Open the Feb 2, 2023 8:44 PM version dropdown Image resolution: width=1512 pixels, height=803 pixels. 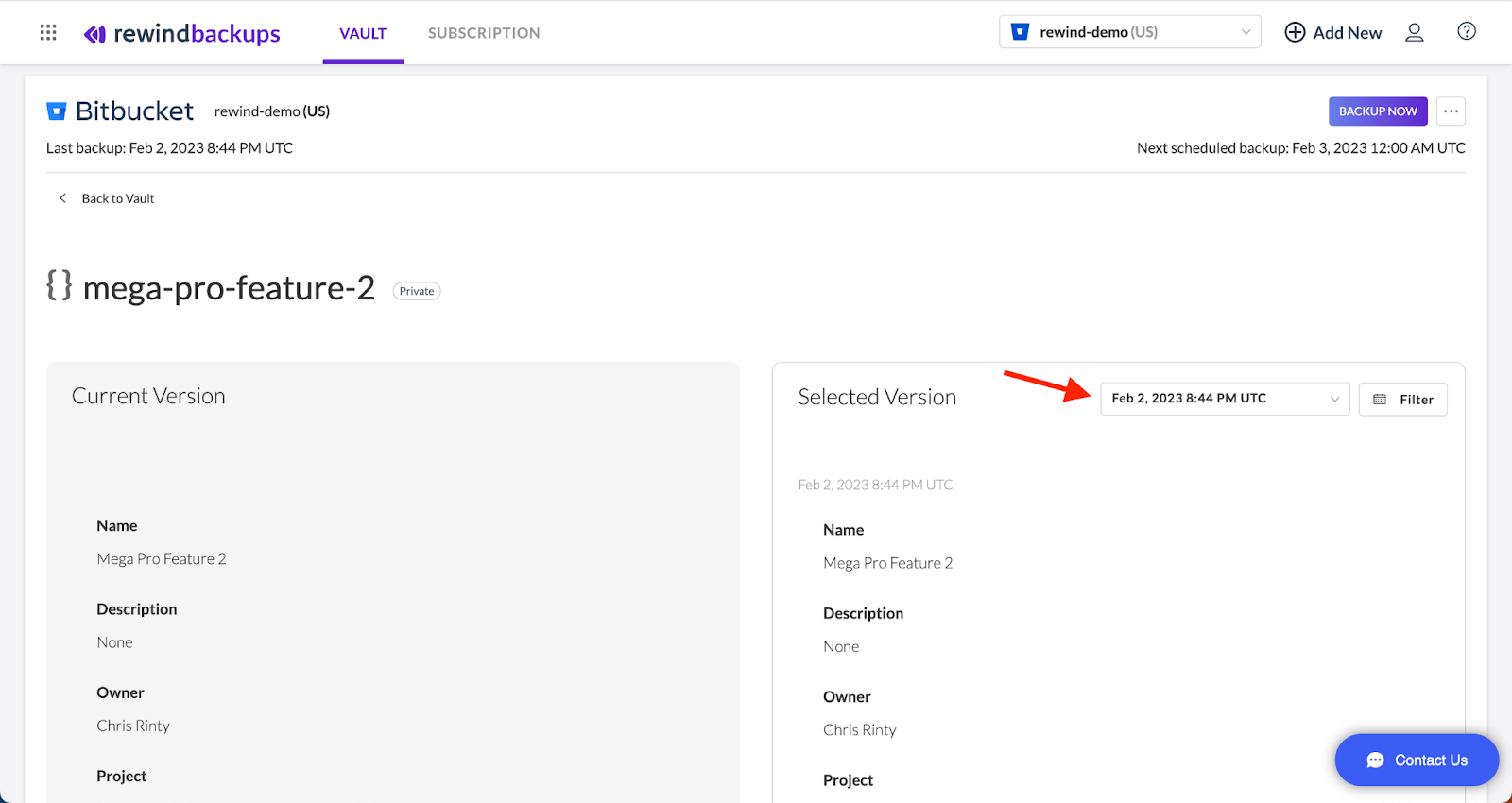click(x=1225, y=399)
